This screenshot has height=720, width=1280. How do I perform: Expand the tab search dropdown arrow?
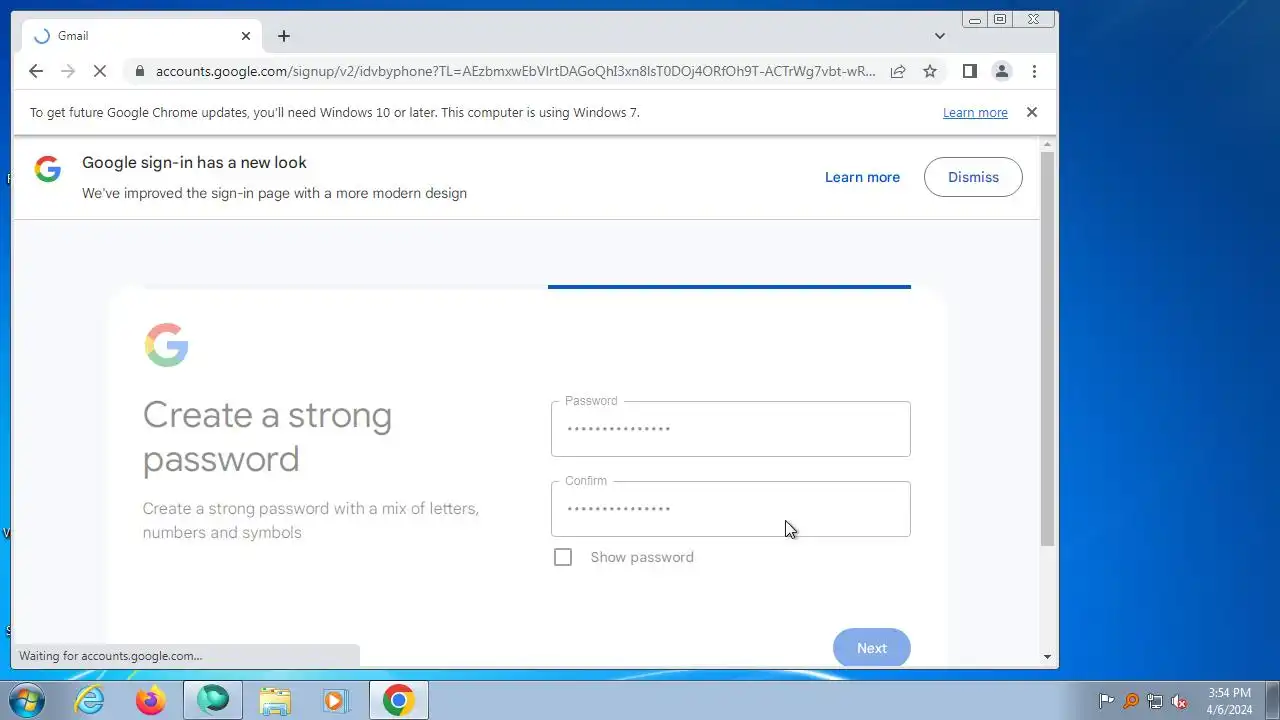point(940,36)
